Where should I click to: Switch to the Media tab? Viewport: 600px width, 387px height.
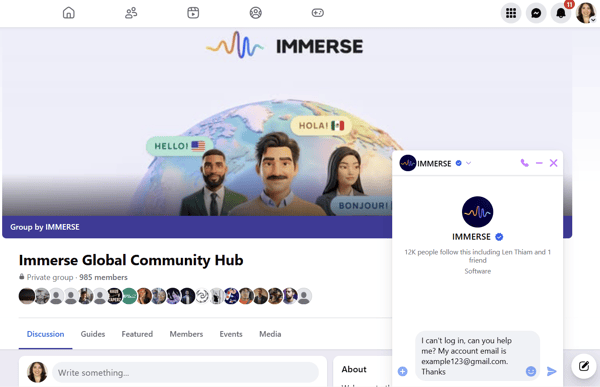270,334
